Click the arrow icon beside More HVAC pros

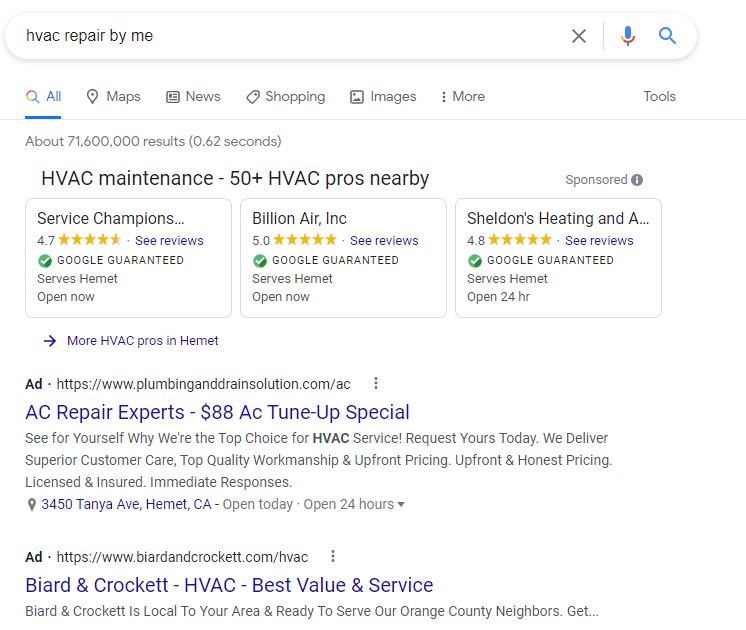point(50,341)
